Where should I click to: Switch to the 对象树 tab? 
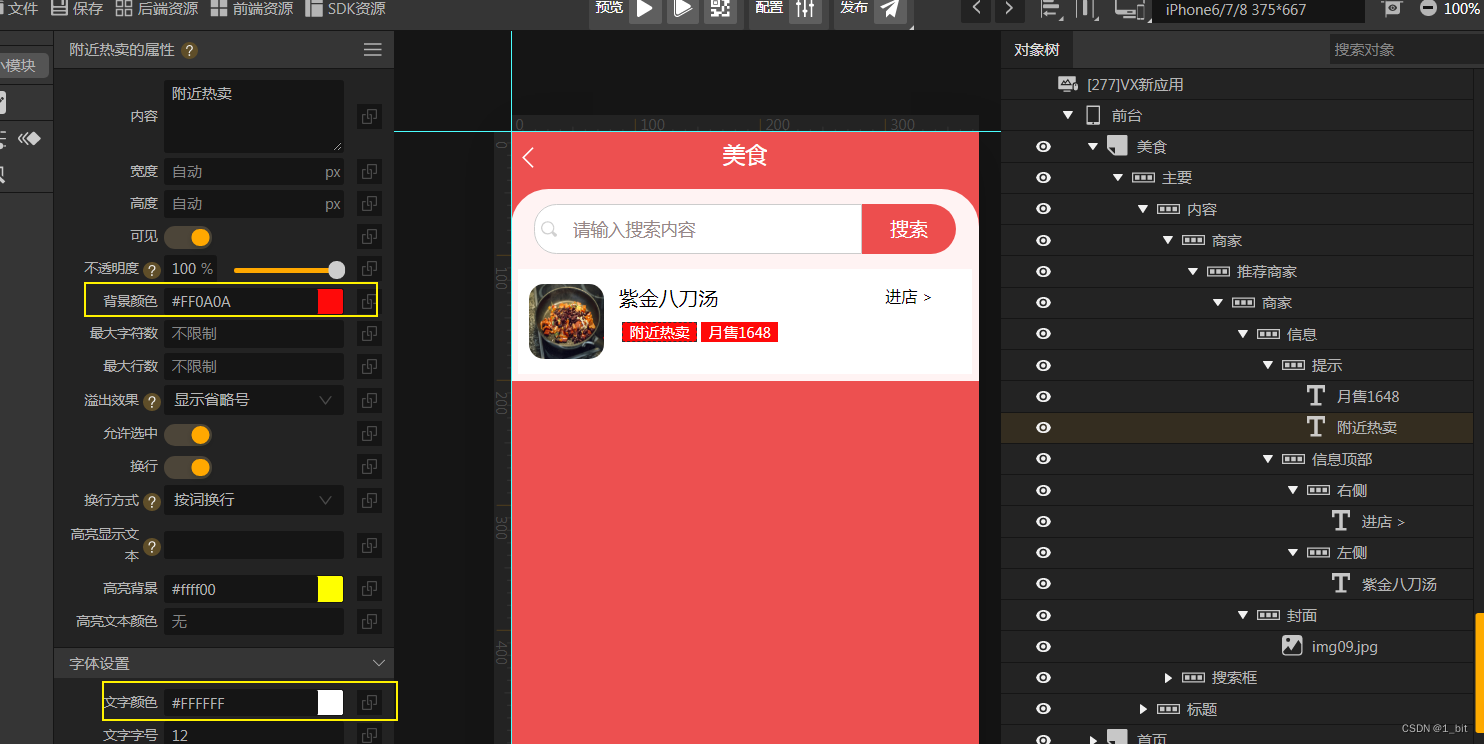1036,50
